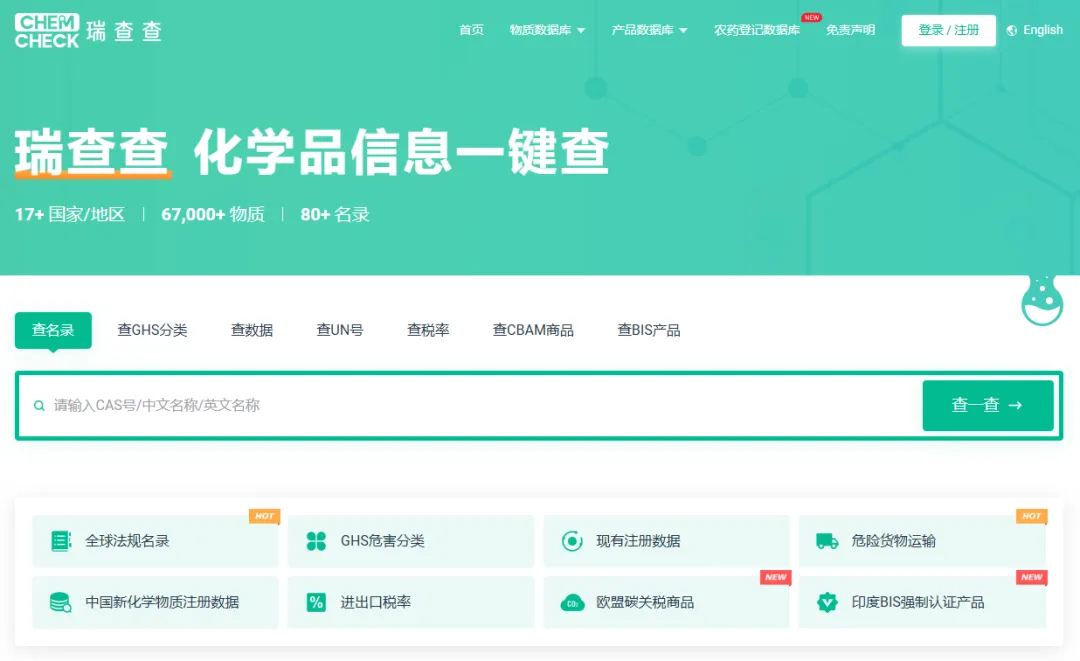1080x661 pixels.
Task: Switch to the 查BIS产品 tab
Action: [649, 330]
